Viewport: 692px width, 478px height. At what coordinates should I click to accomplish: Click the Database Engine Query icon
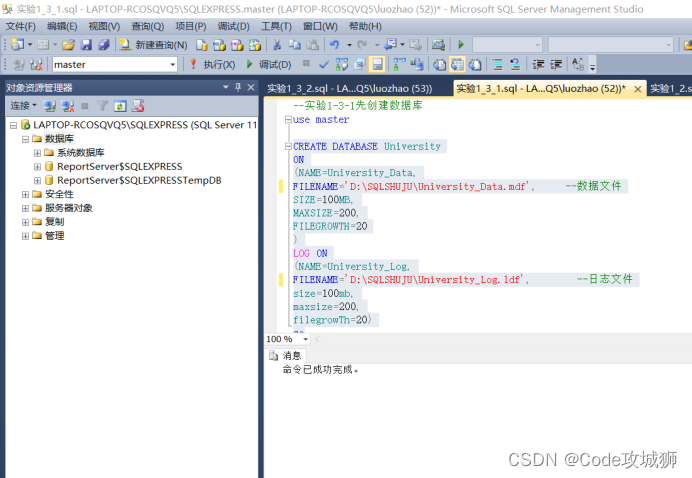point(202,45)
